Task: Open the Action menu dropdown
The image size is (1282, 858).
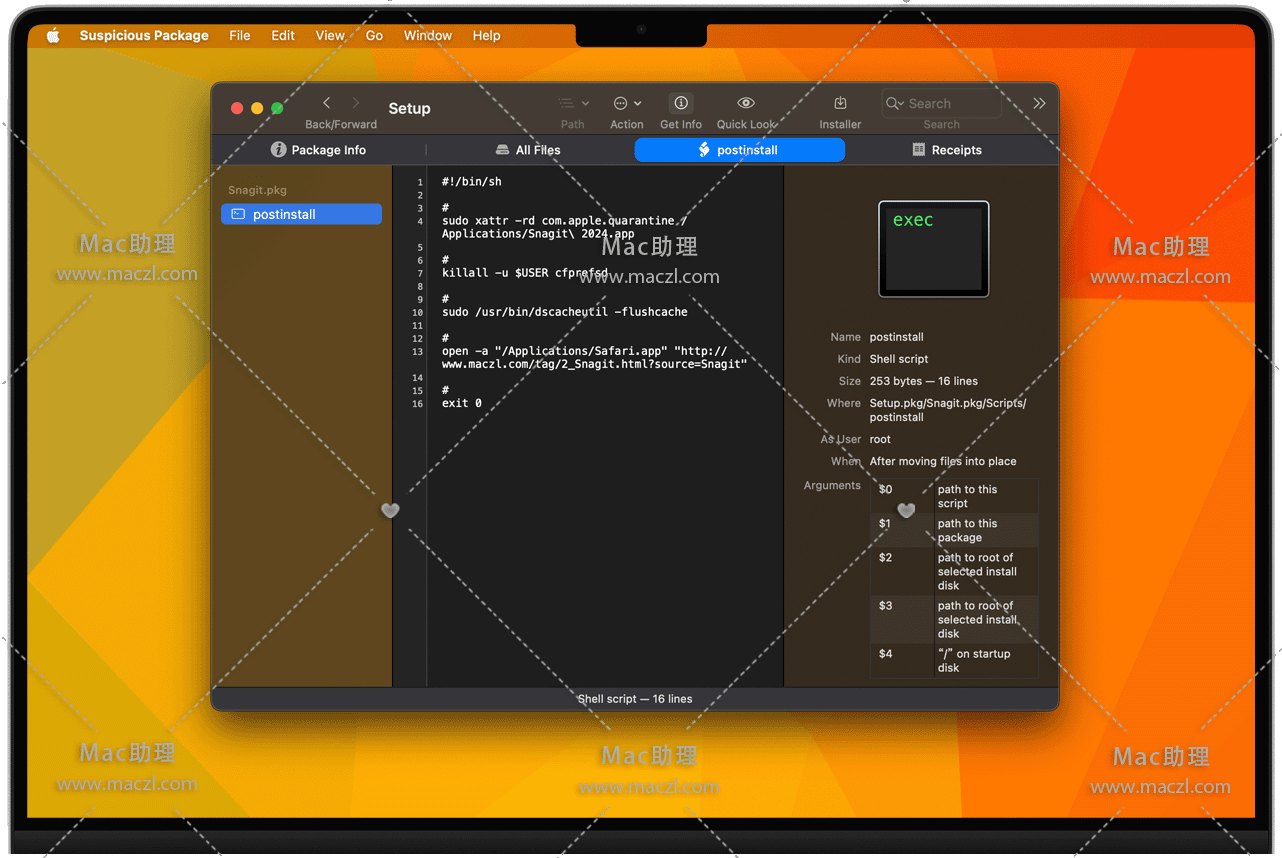Action: pos(627,103)
